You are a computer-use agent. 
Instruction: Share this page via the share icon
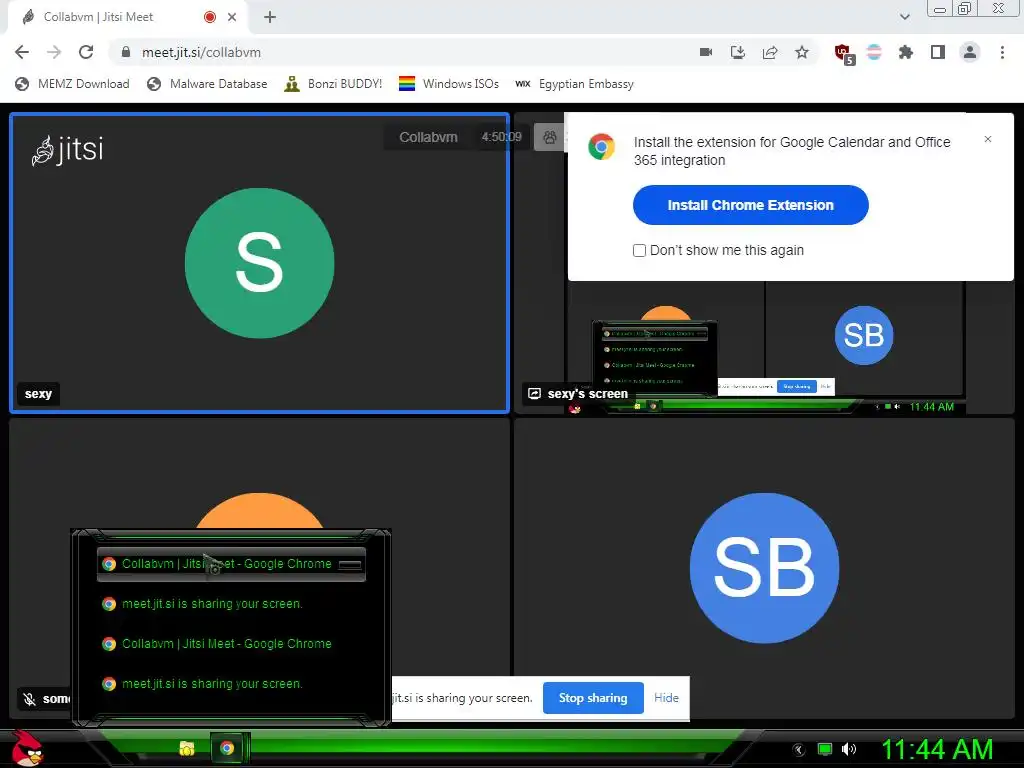click(x=770, y=52)
